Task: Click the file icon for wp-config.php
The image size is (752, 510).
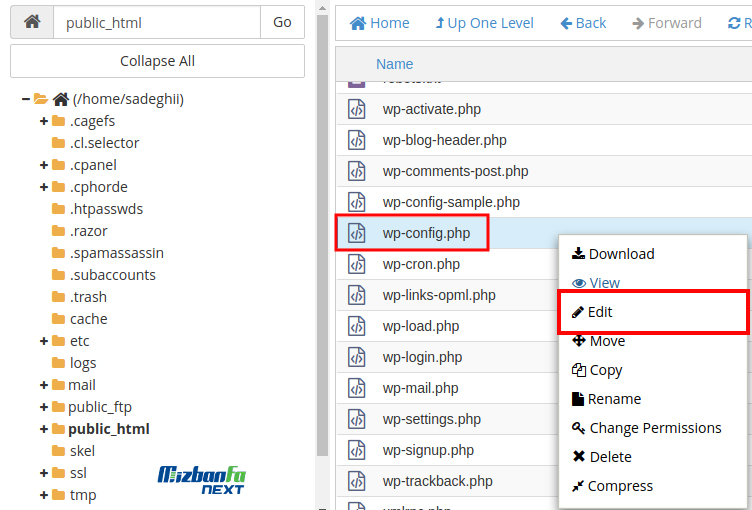Action: tap(357, 233)
